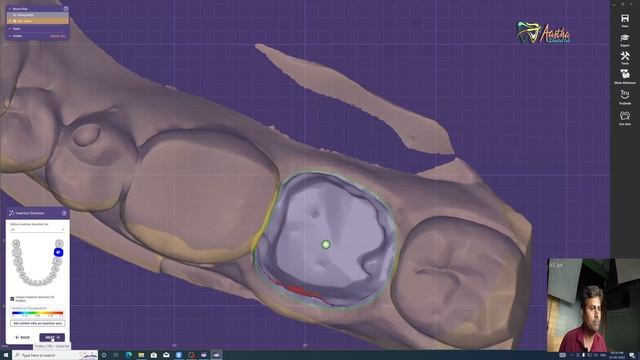Screen dimensions: 640x360
Task: Click the Back button in wizard
Action: [22, 338]
